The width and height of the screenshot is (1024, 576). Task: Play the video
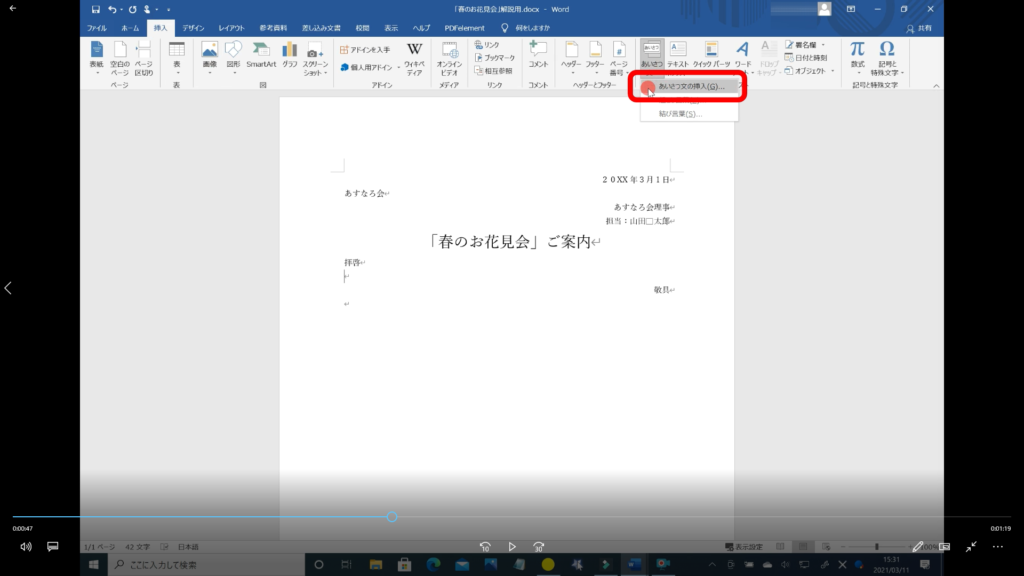click(x=512, y=547)
